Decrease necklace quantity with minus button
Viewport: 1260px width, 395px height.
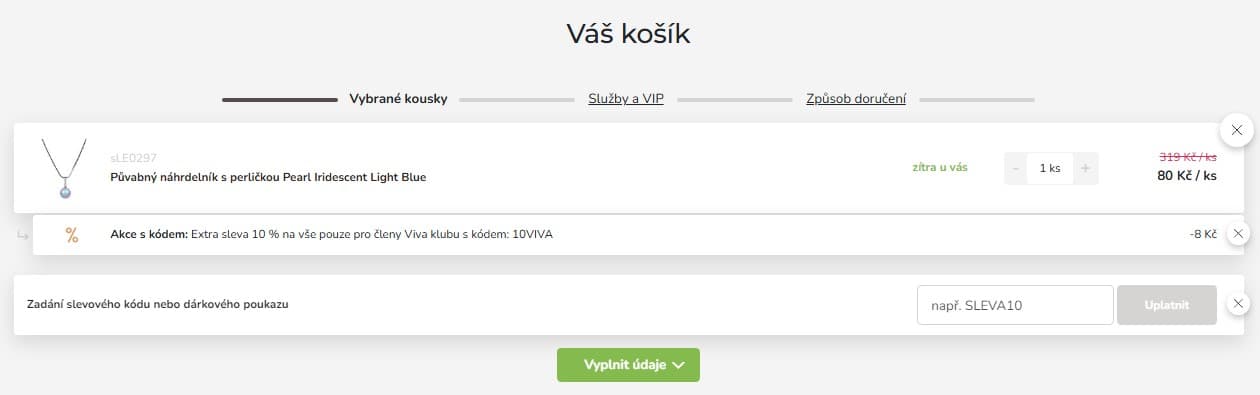[x=1016, y=168]
